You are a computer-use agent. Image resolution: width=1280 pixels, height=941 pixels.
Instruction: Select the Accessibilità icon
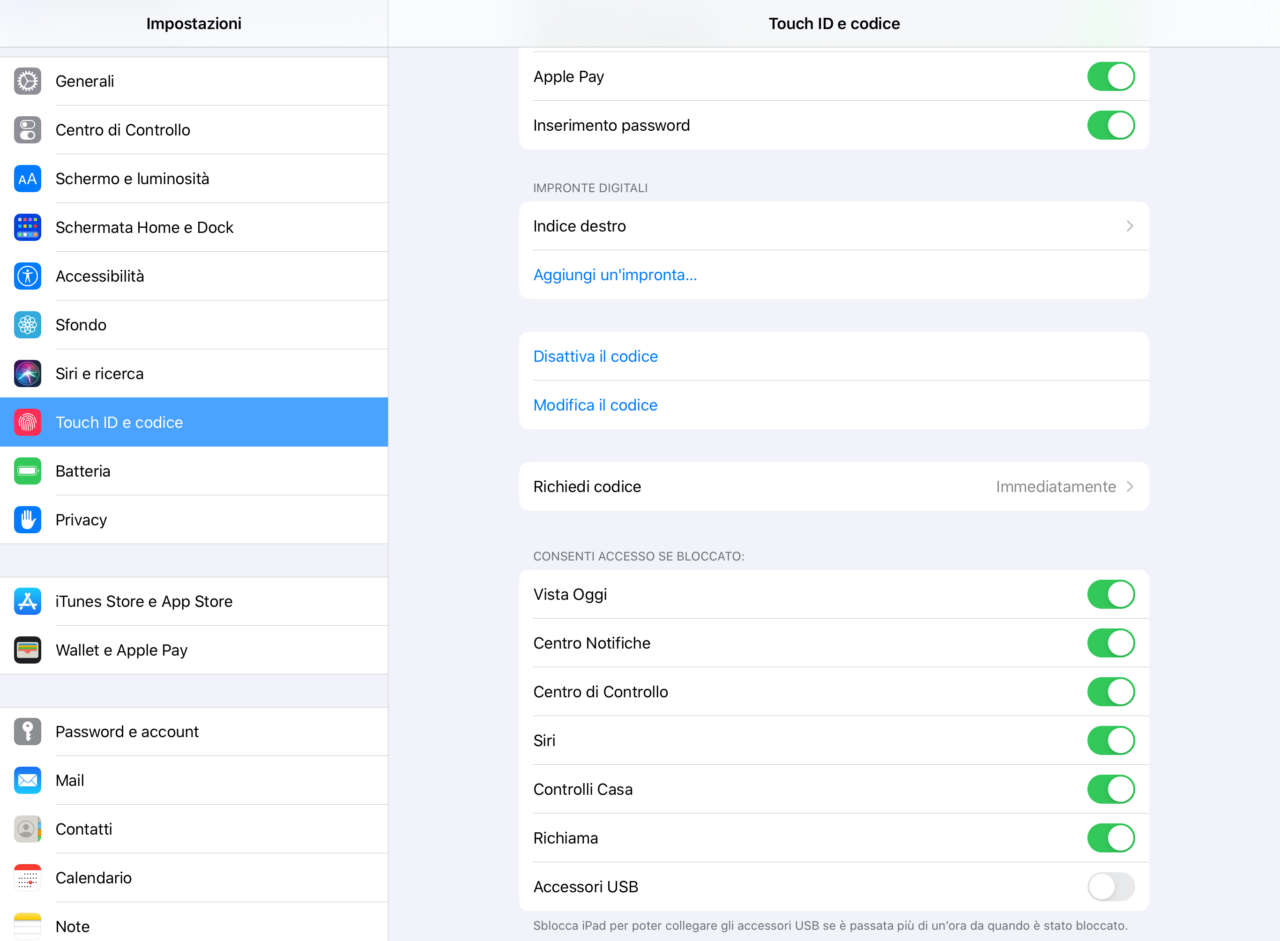(28, 276)
